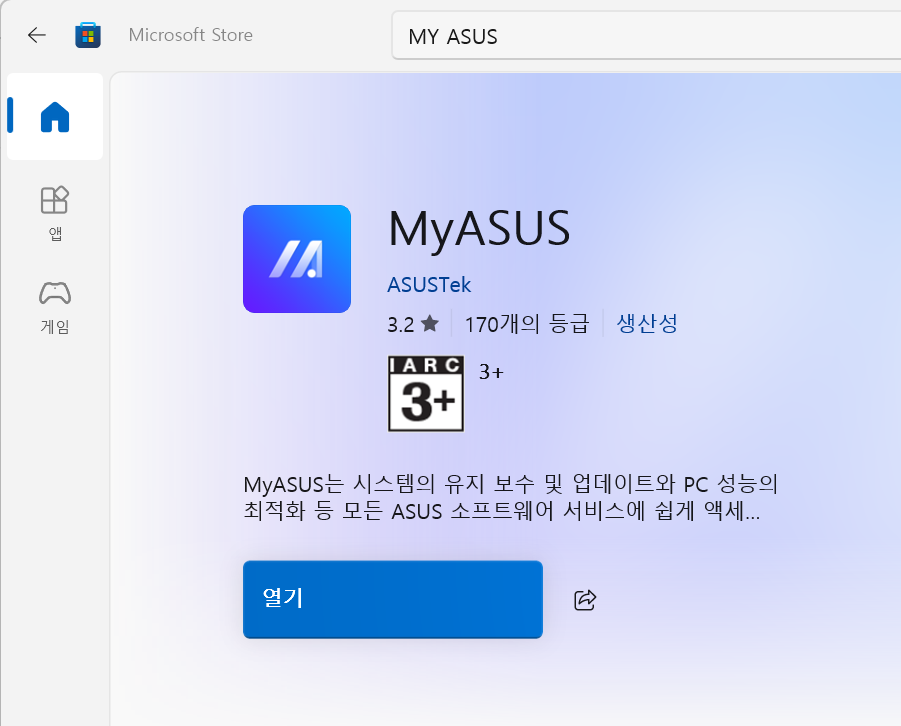Open the ASUSTek publisher link
The width and height of the screenshot is (901, 726).
429,285
